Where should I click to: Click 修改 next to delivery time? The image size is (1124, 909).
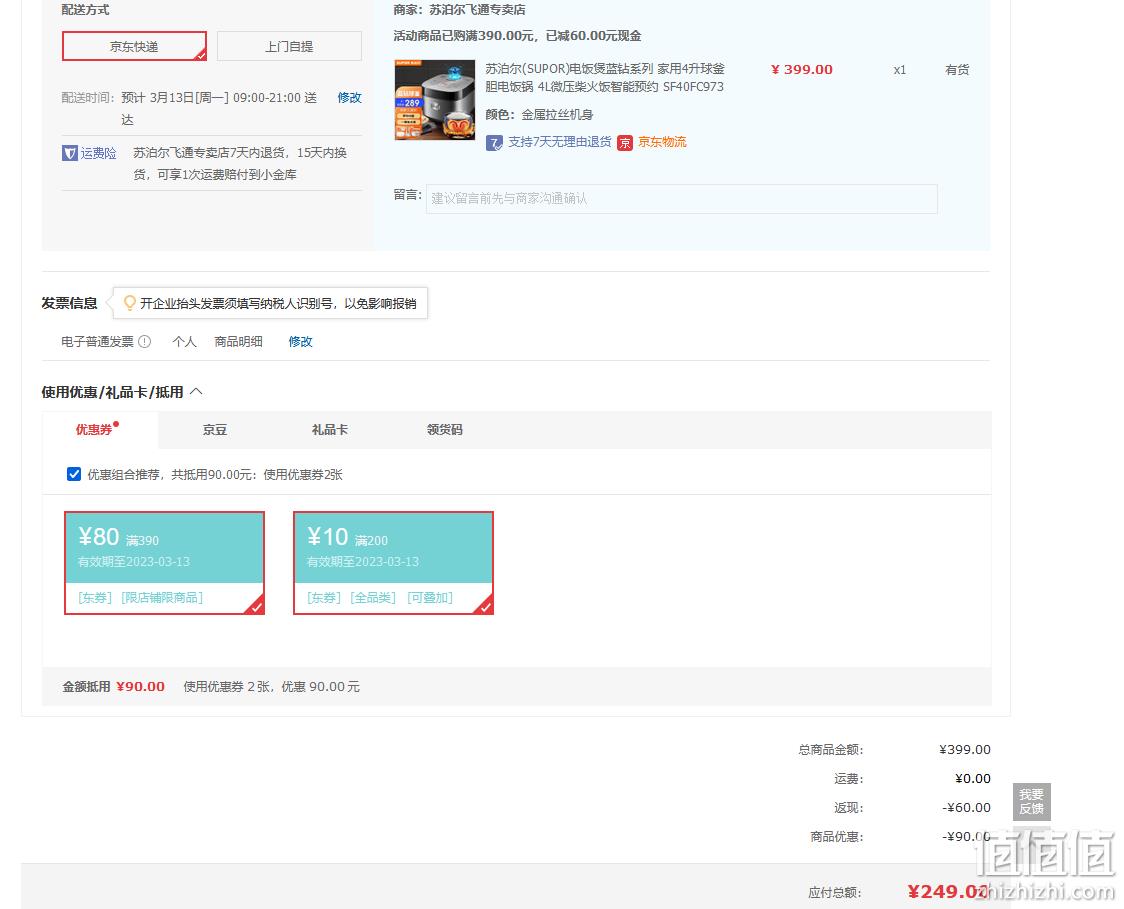click(349, 97)
